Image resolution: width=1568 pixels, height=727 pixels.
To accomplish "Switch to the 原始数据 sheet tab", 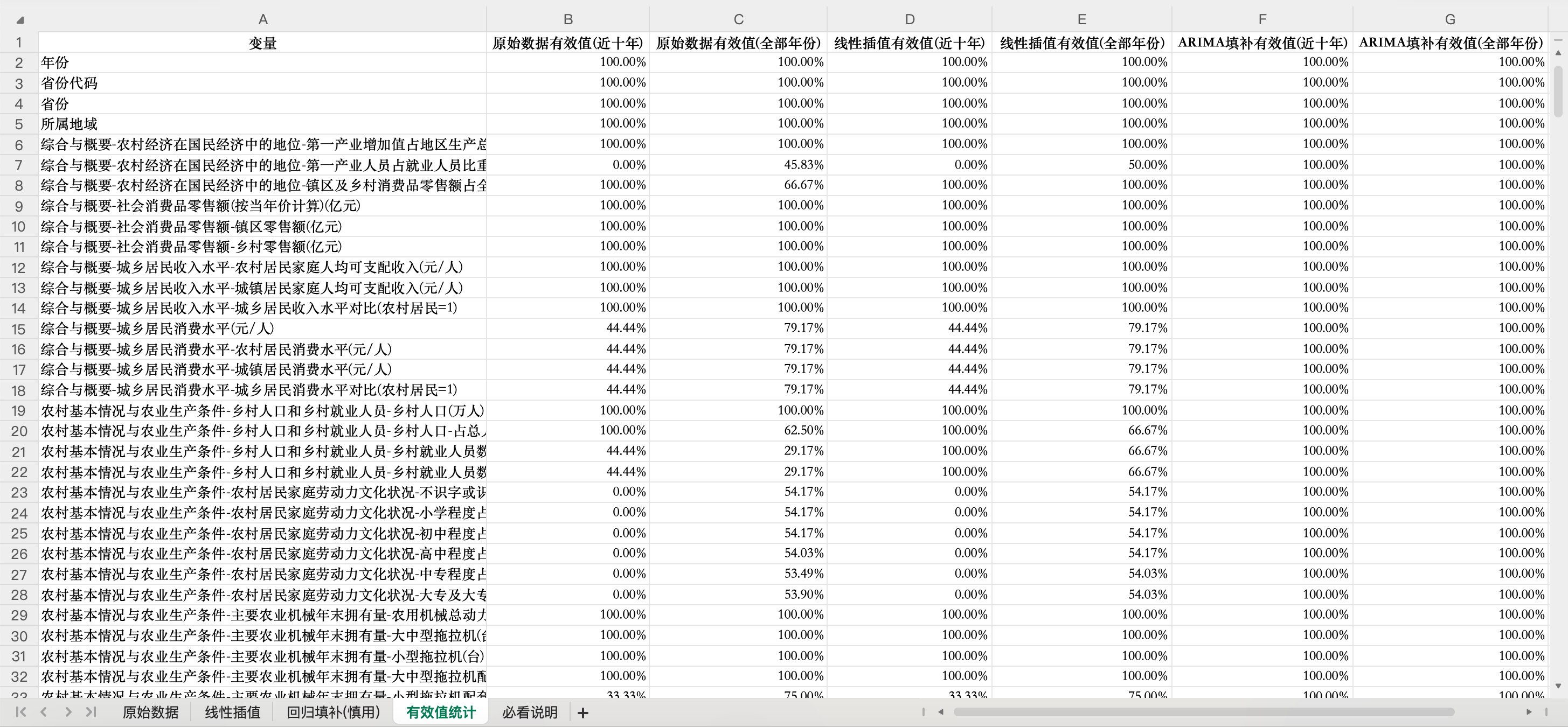I will [x=150, y=712].
